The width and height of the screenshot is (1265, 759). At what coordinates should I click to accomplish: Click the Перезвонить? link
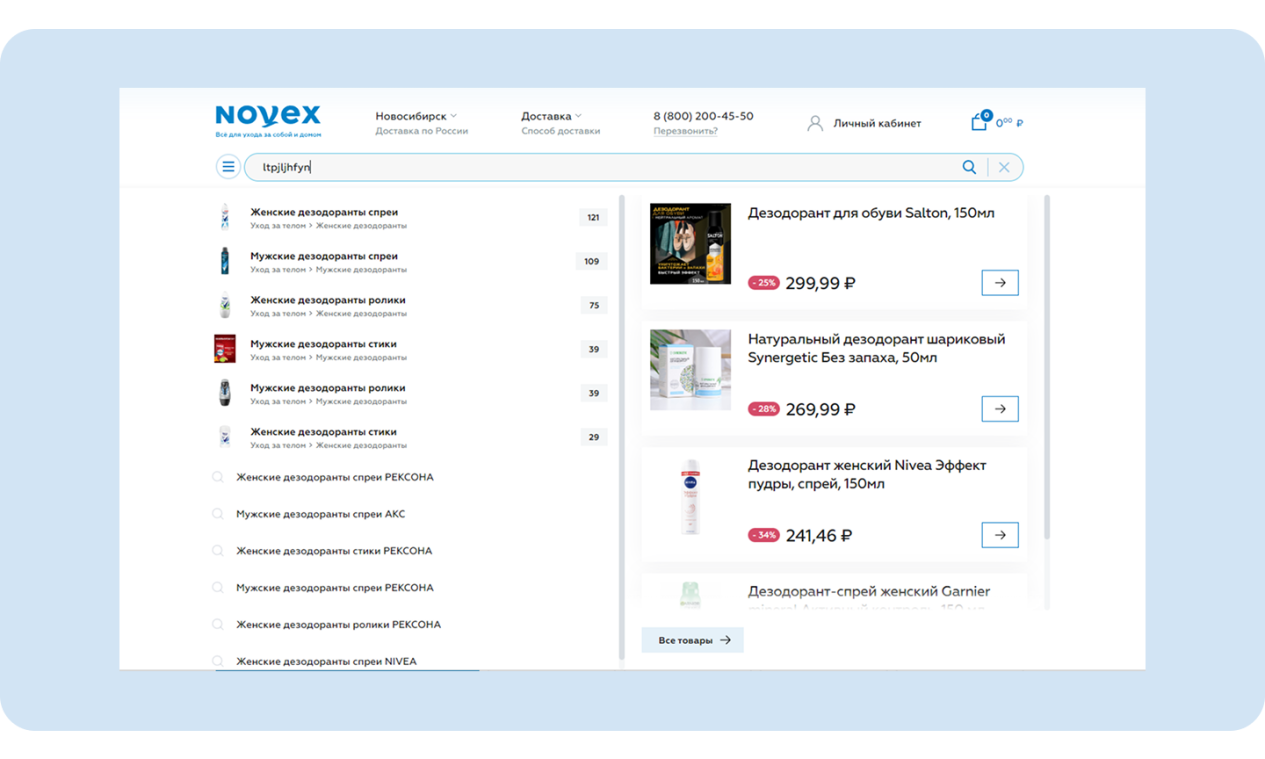685,131
